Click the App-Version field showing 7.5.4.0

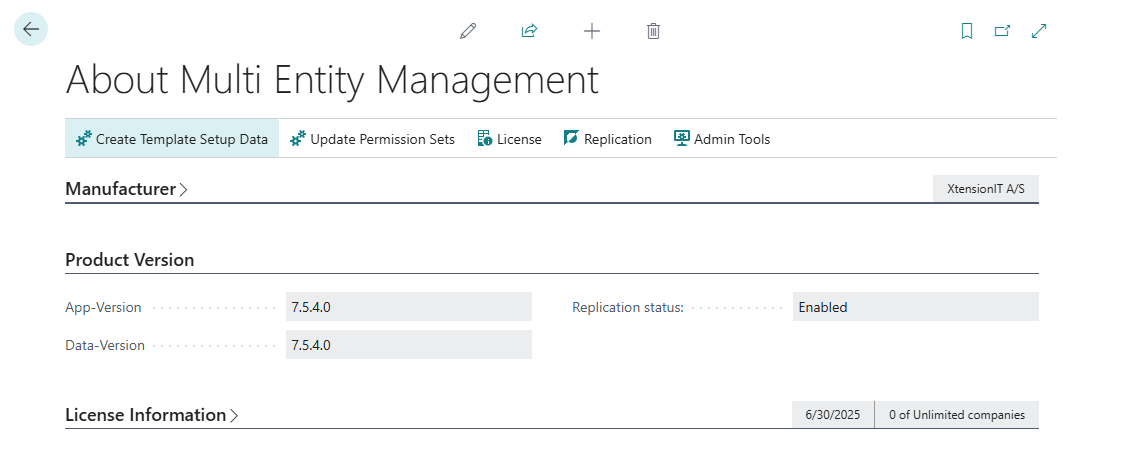point(408,307)
